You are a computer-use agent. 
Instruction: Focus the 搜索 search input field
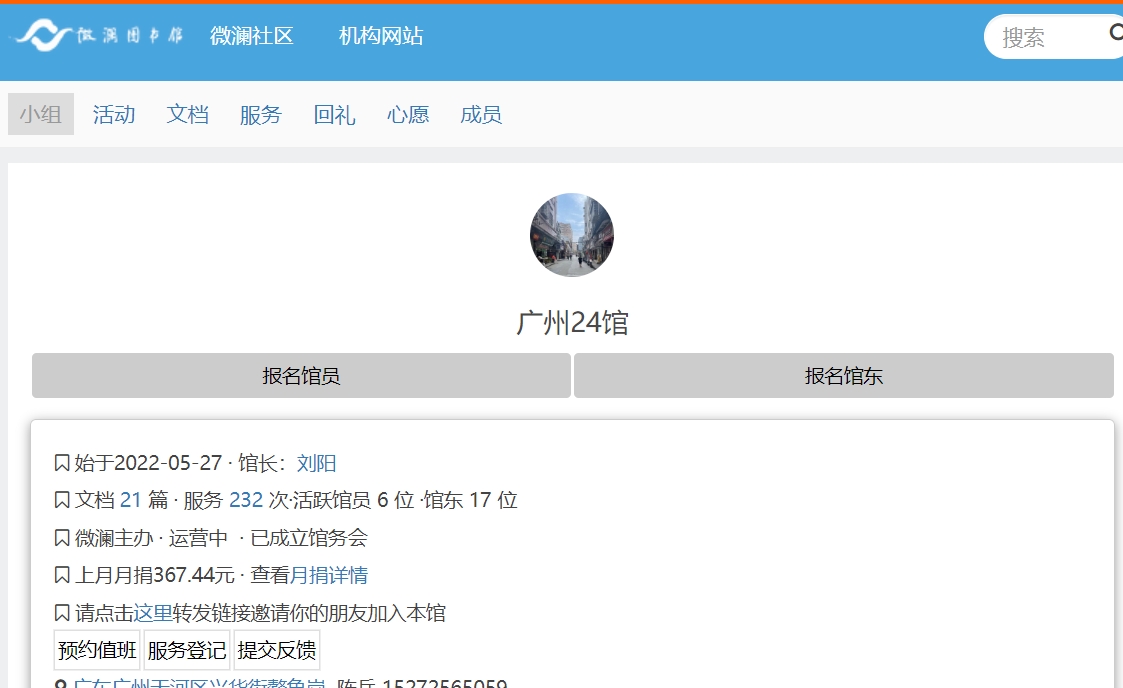coord(1045,37)
